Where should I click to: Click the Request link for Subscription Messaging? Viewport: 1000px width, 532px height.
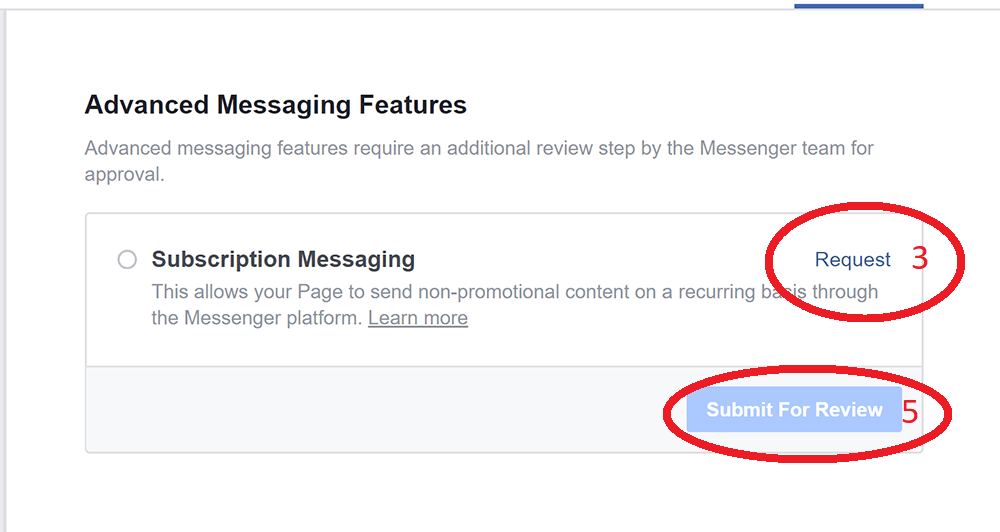coord(852,260)
